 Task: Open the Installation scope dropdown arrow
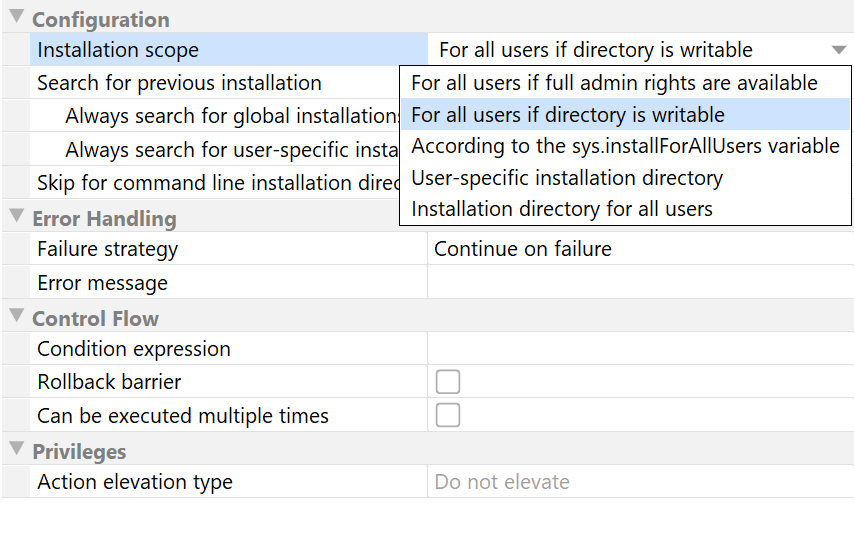pos(838,50)
